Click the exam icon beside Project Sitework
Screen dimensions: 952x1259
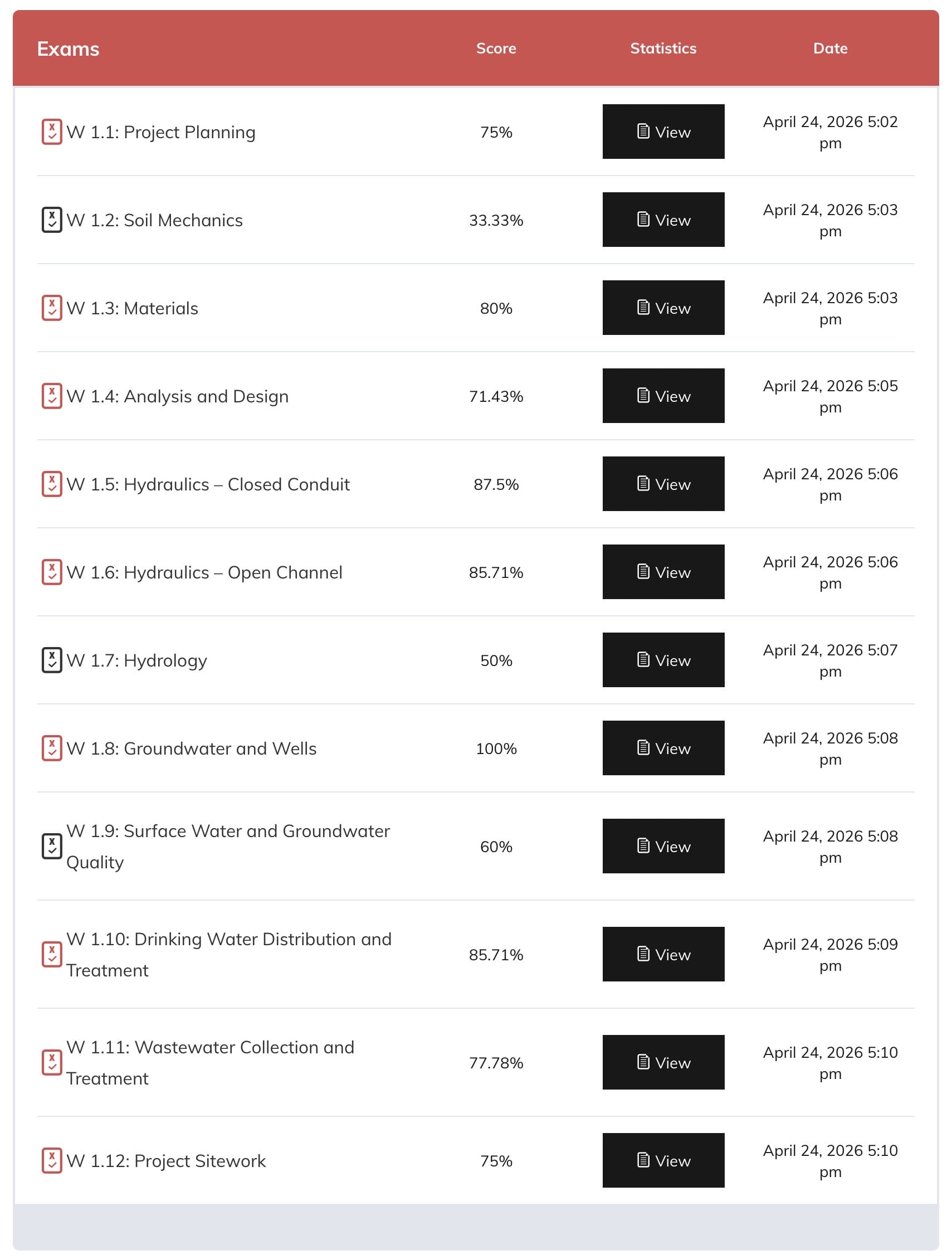point(52,1160)
